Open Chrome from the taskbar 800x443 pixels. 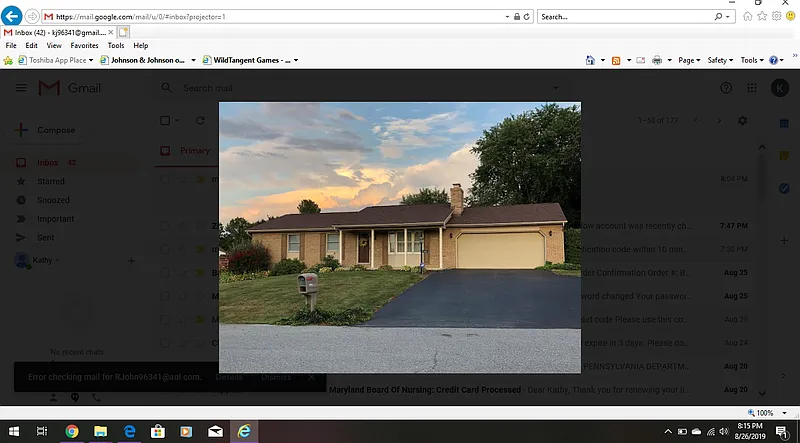(x=72, y=432)
